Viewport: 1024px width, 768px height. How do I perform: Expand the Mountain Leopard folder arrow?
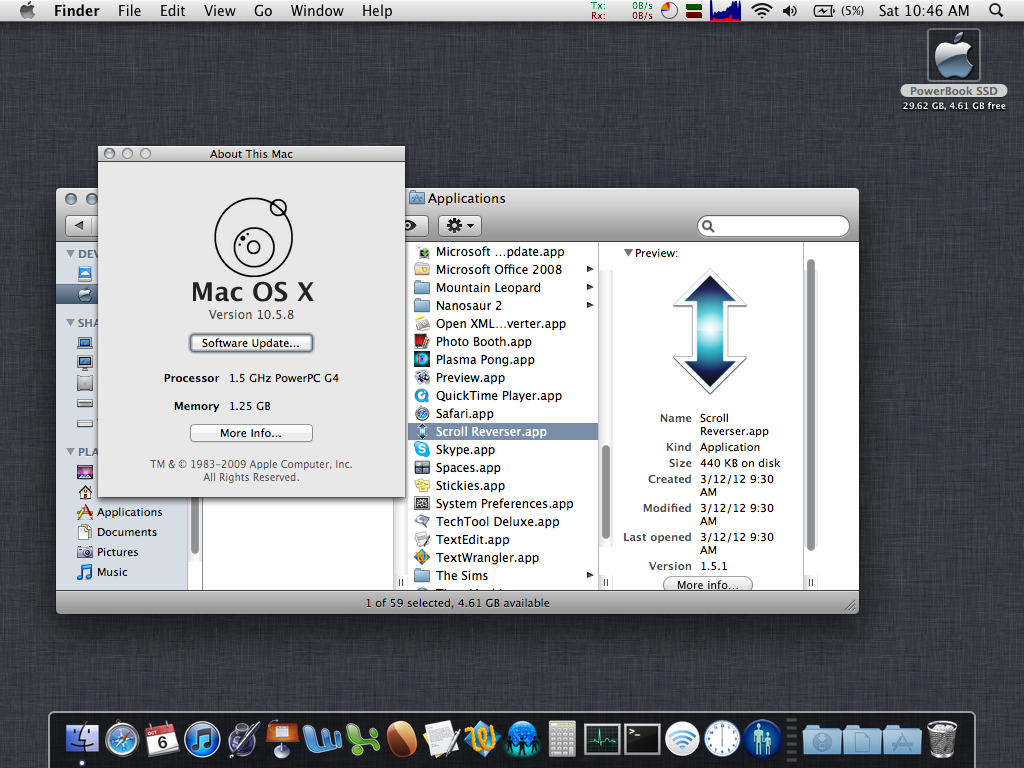click(590, 287)
